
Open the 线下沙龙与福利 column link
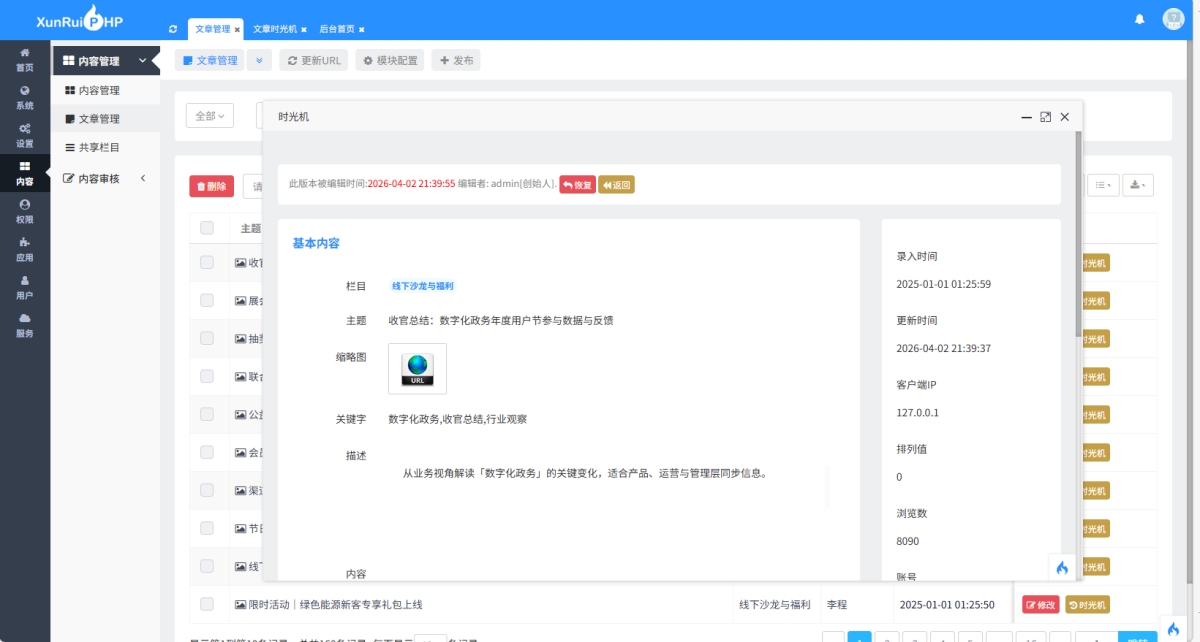(421, 285)
